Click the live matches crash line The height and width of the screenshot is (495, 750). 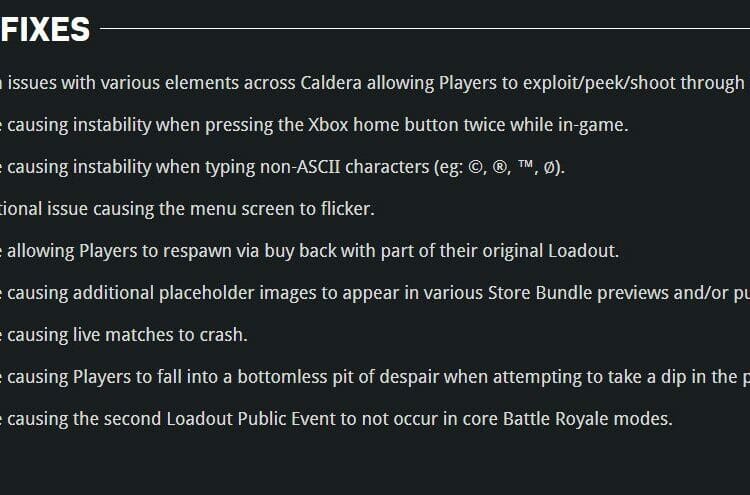[124, 335]
